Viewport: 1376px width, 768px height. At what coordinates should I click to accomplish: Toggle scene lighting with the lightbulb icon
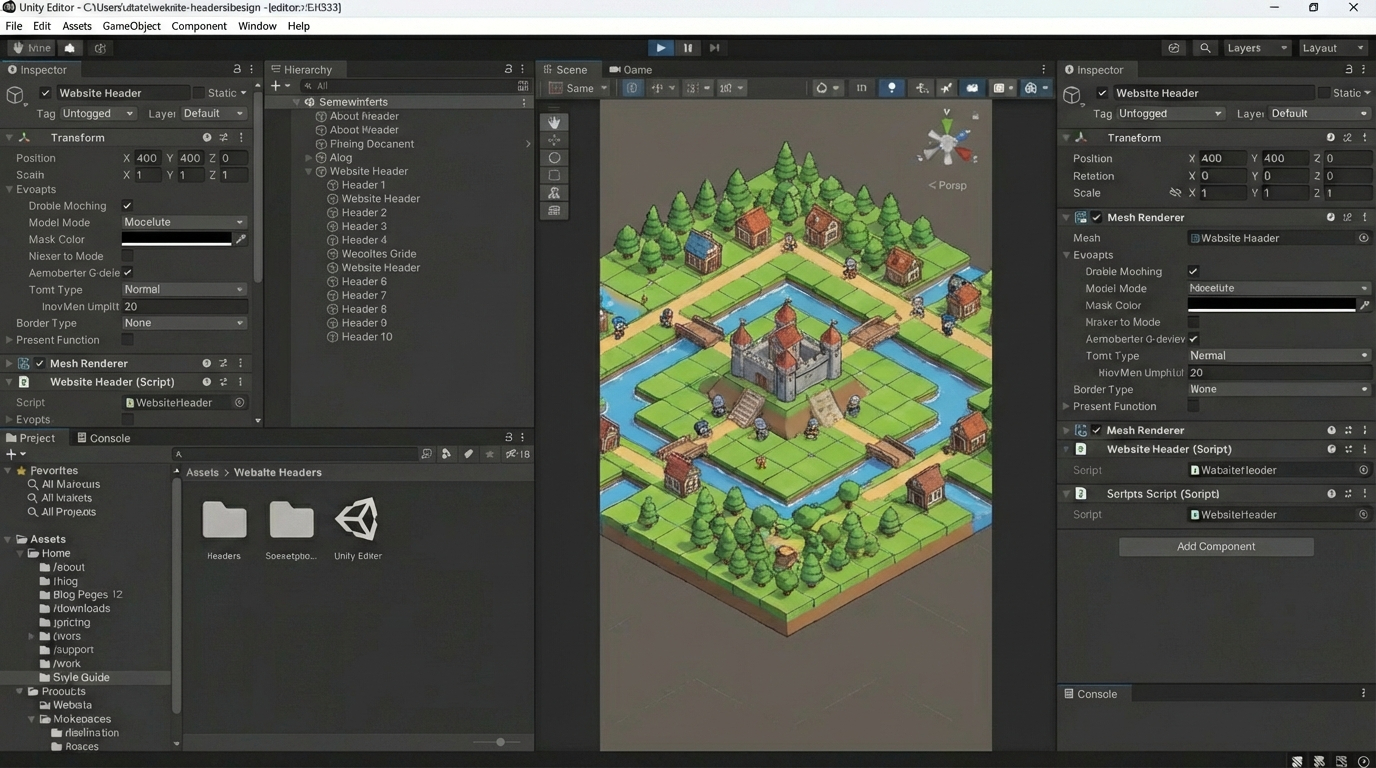[x=891, y=88]
